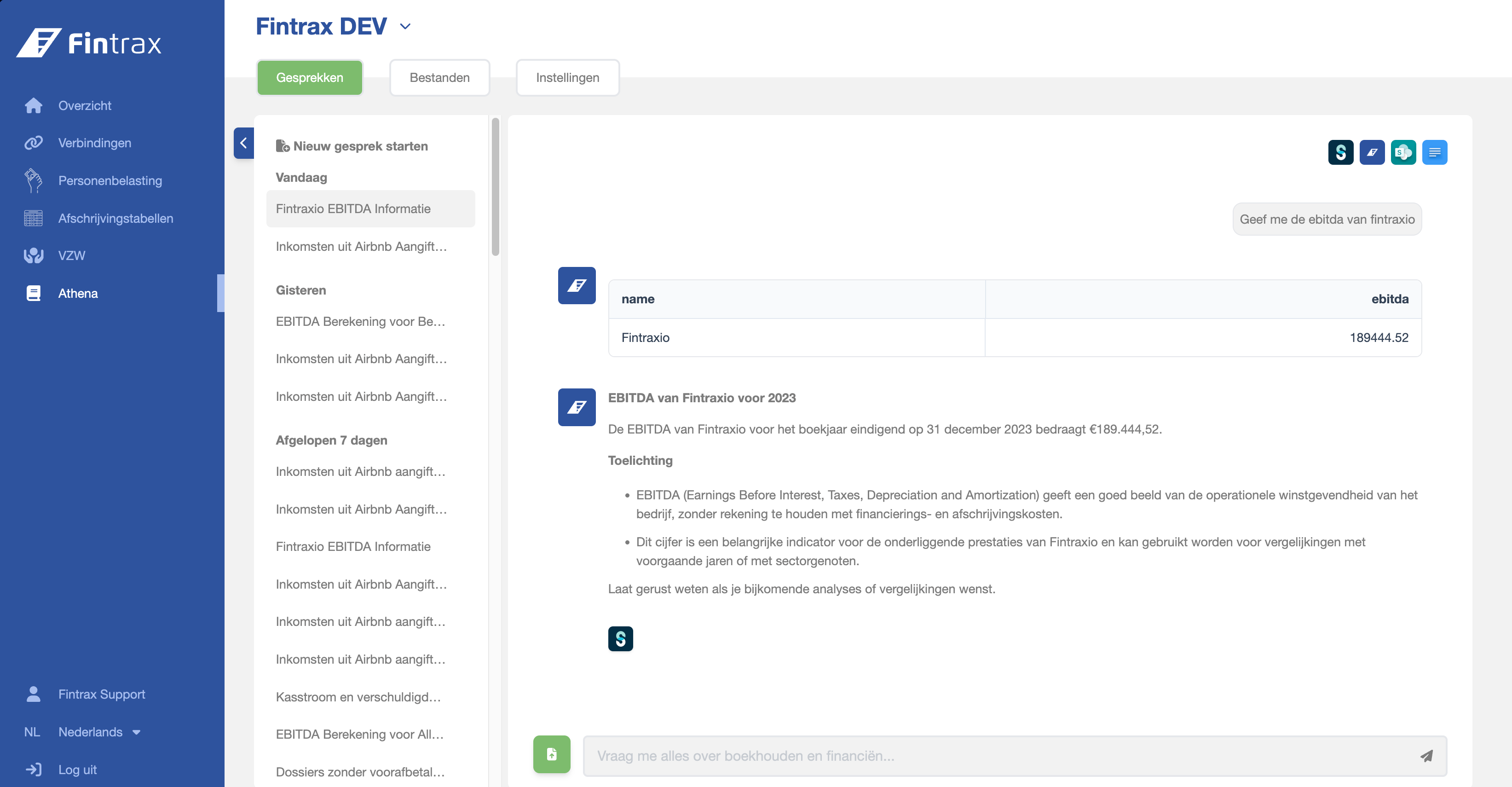Open Kasstroom en verschuldigd… conversation
The image size is (1512, 787).
370,697
